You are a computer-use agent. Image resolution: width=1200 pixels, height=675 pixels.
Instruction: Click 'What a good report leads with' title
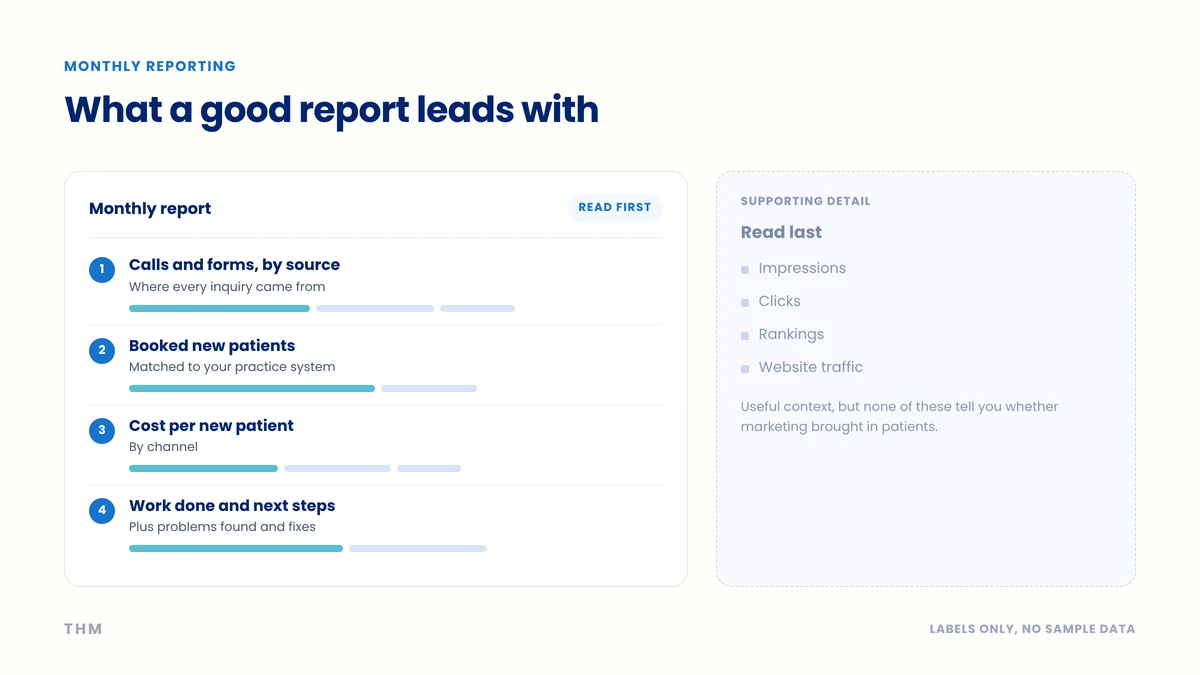point(331,110)
